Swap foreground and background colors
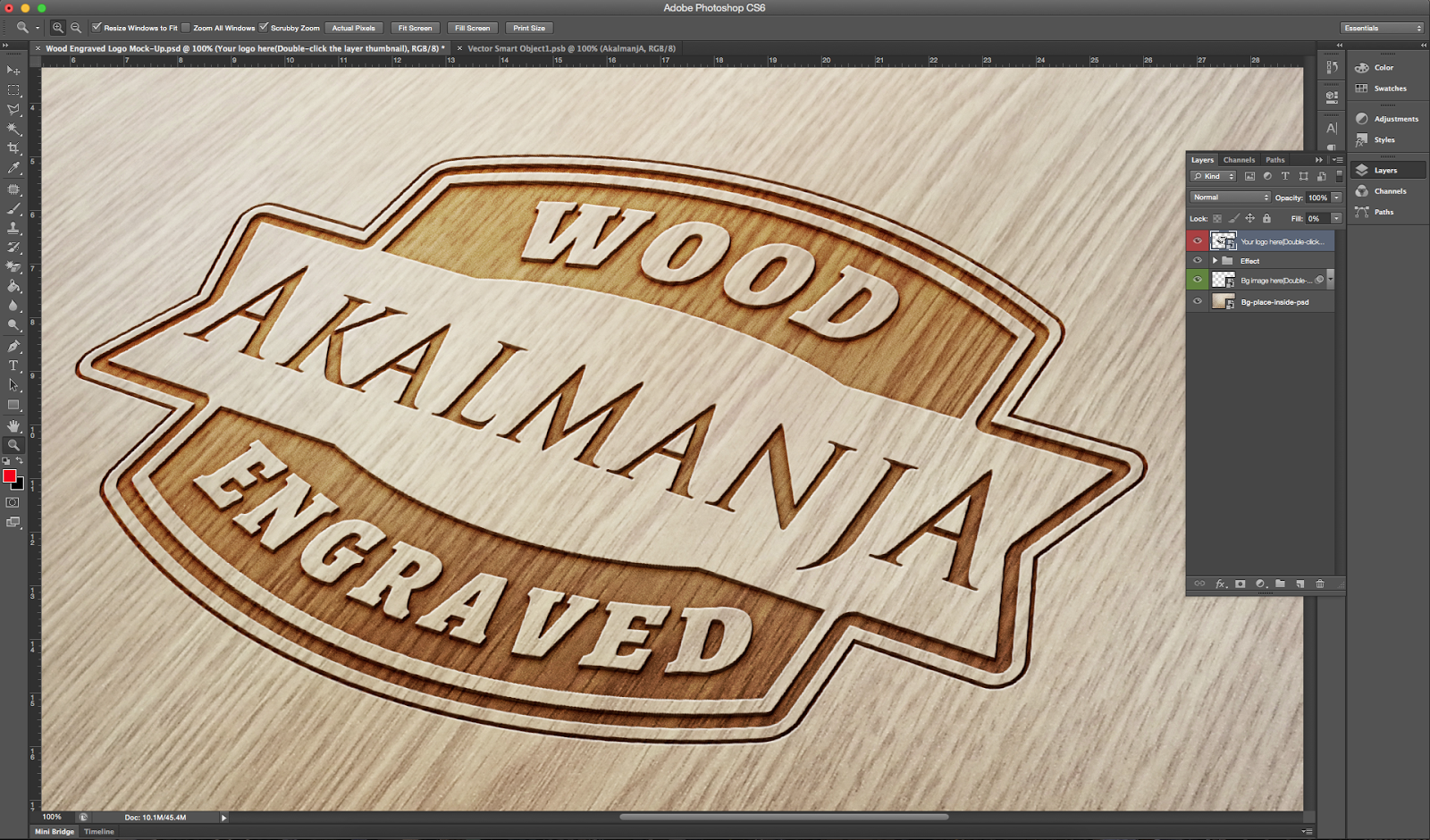 20,461
